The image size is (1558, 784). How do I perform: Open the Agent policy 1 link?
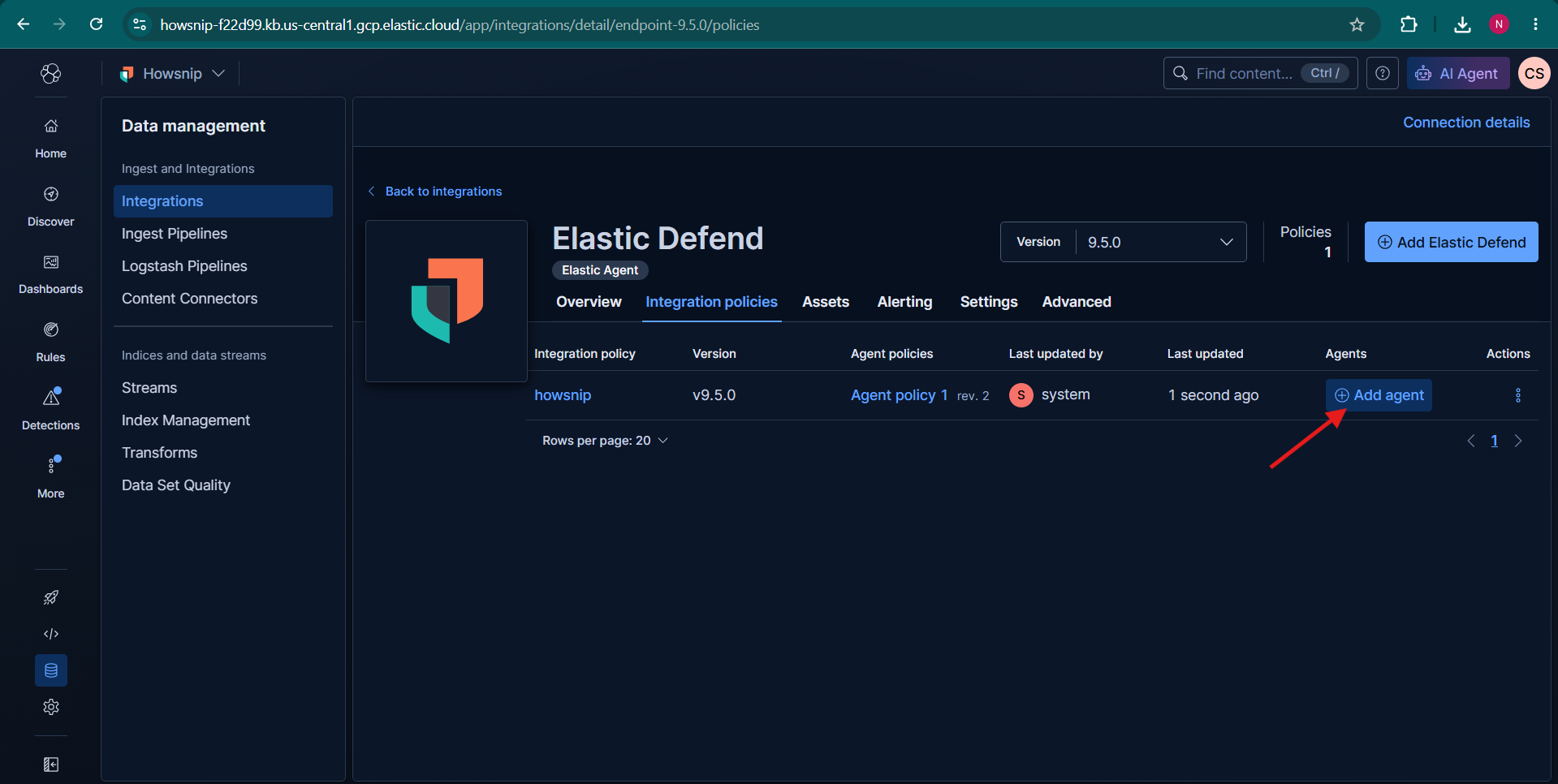coord(899,395)
